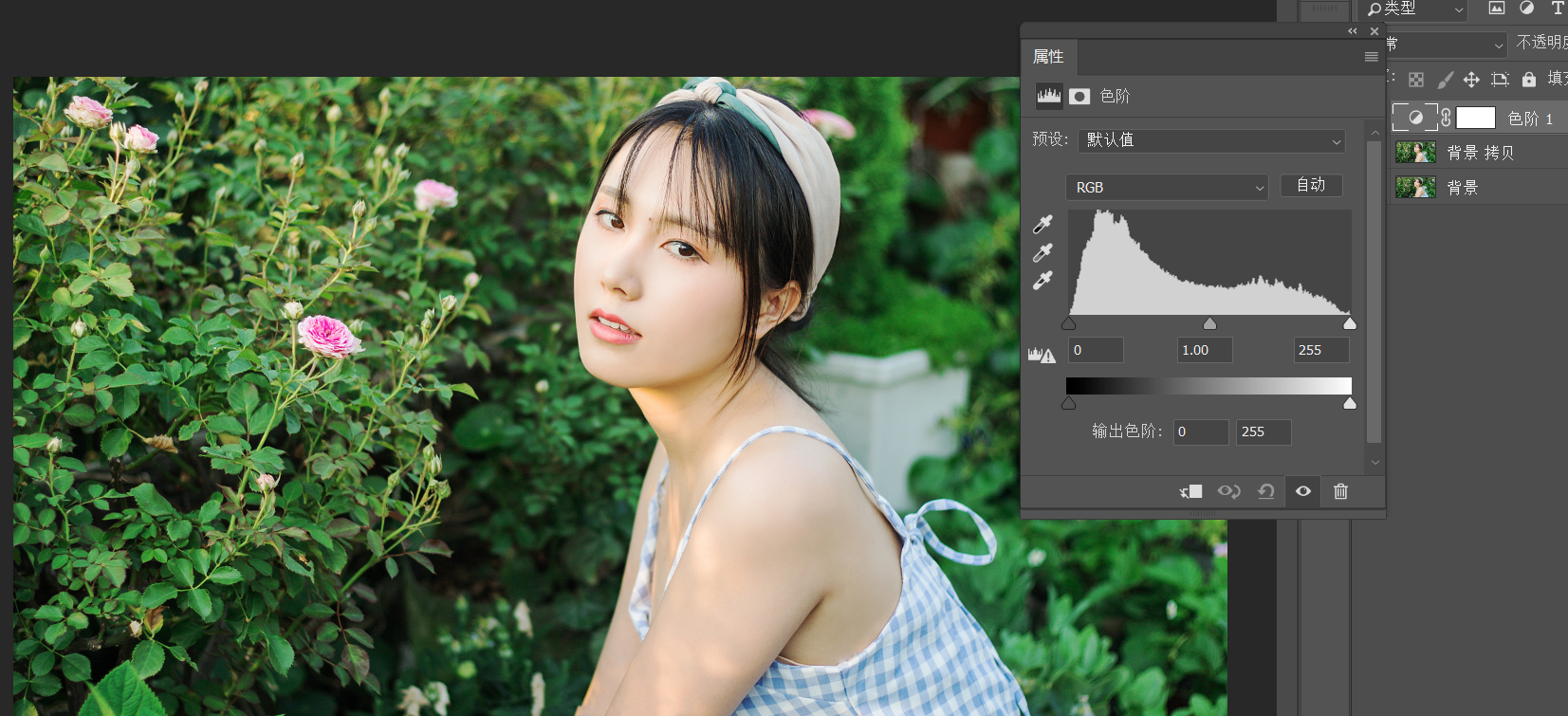Reset Levels to adjustment defaults

1265,491
